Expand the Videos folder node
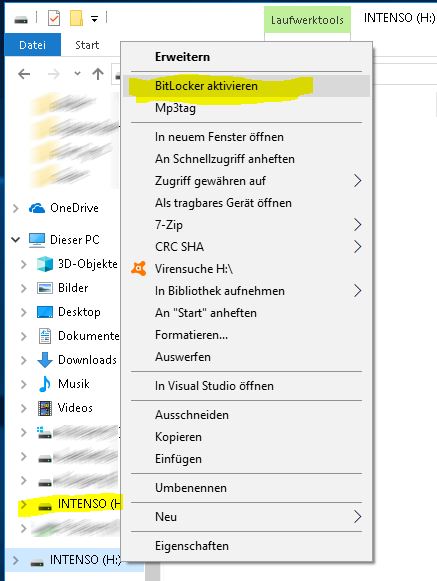437x581 pixels. pyautogui.click(x=23, y=408)
